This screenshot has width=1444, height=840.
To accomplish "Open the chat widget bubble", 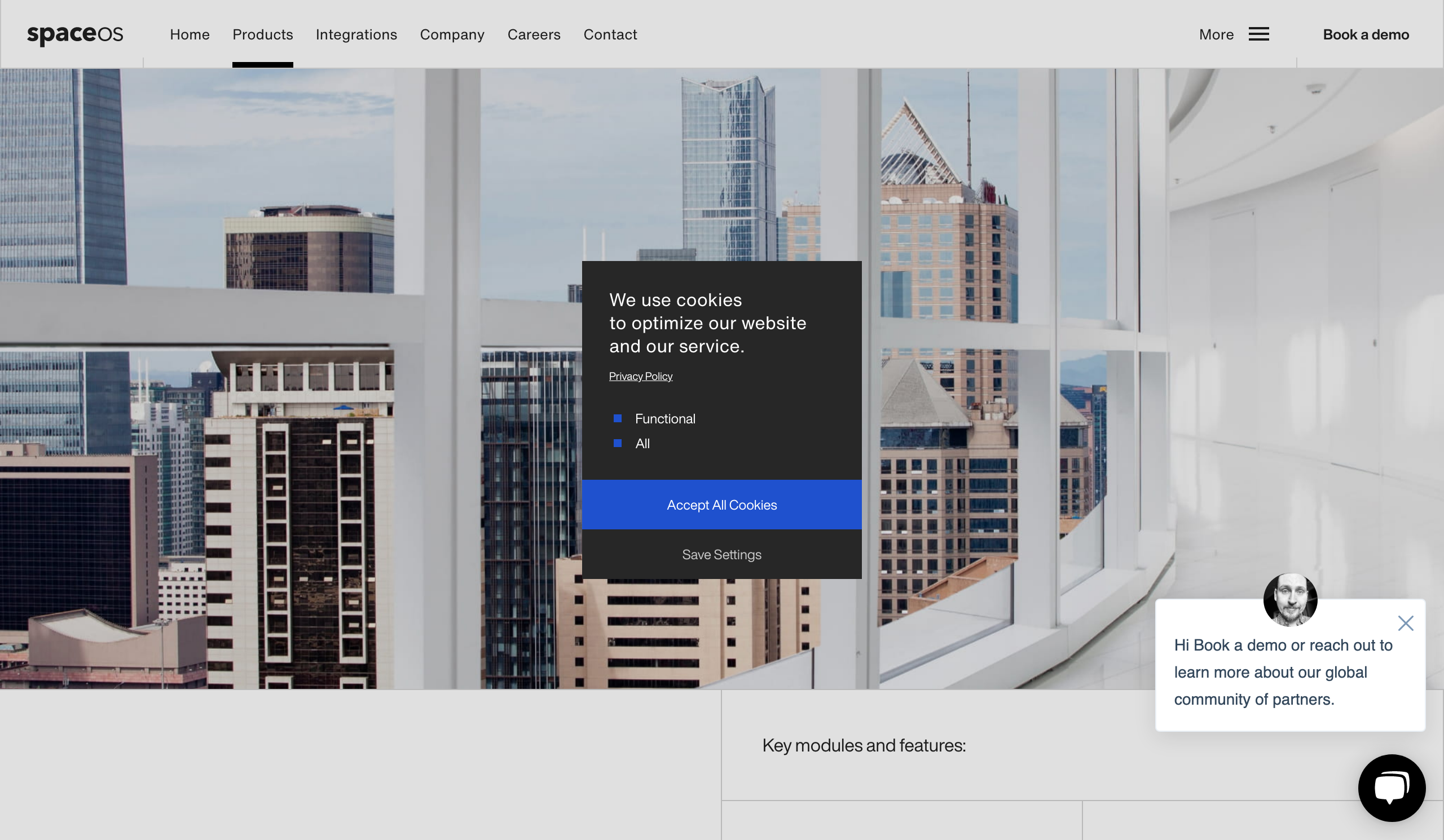I will coord(1392,788).
